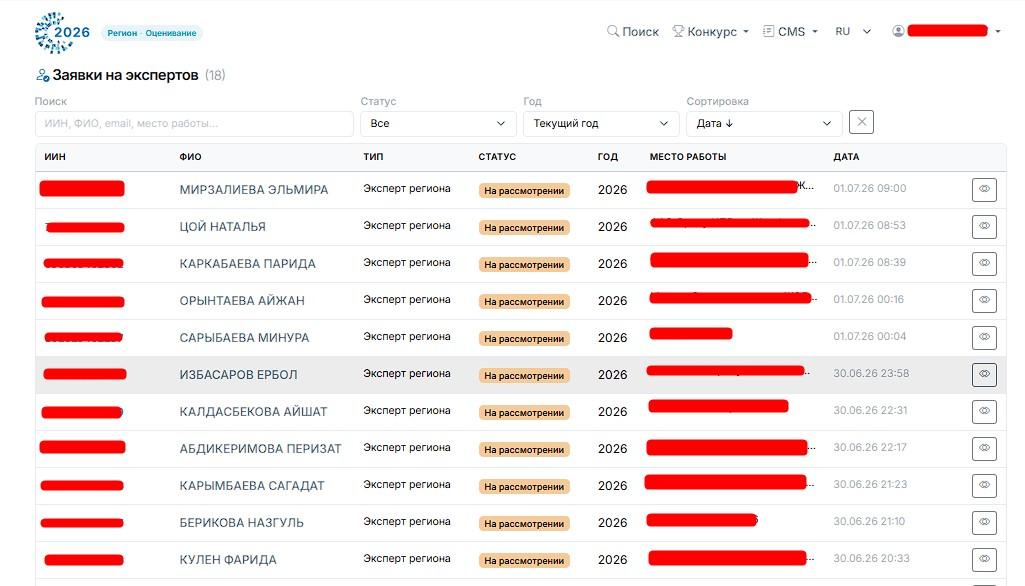This screenshot has width=1025, height=586.
Task: Click the search input field for ИИН, ФИО
Action: (x=194, y=124)
